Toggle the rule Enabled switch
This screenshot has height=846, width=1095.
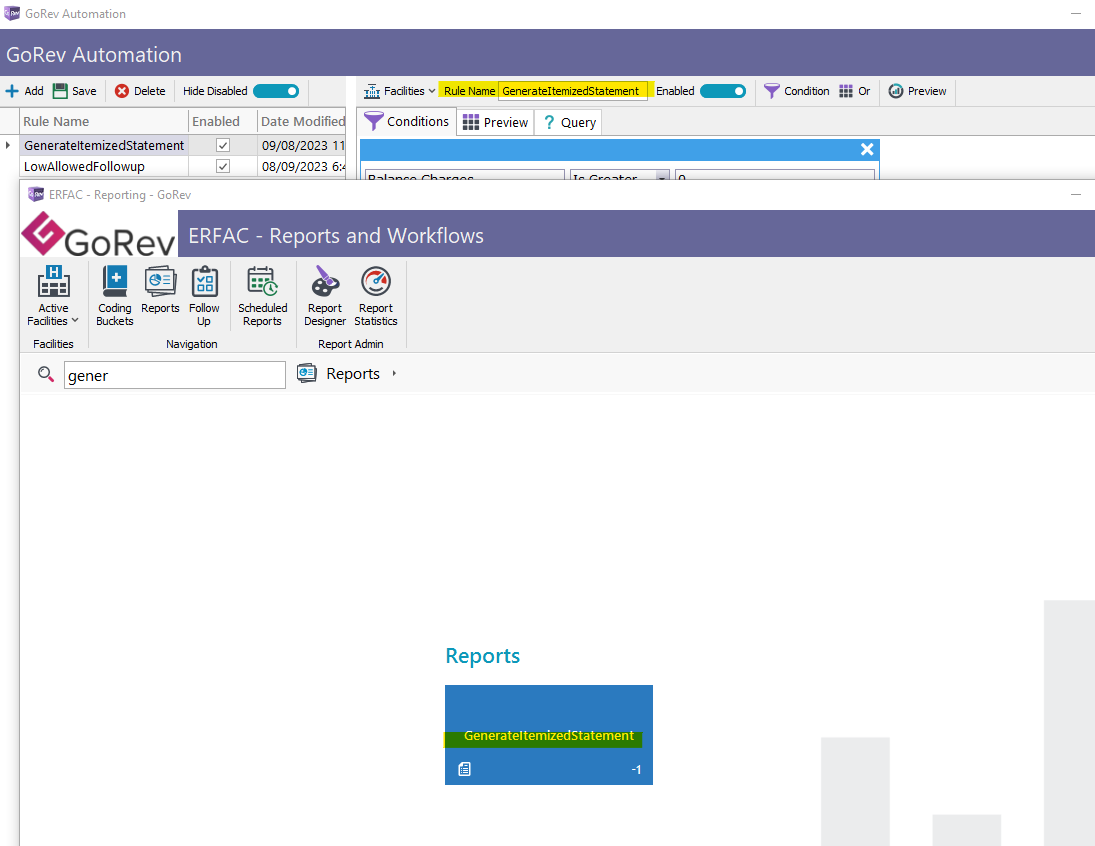[723, 91]
